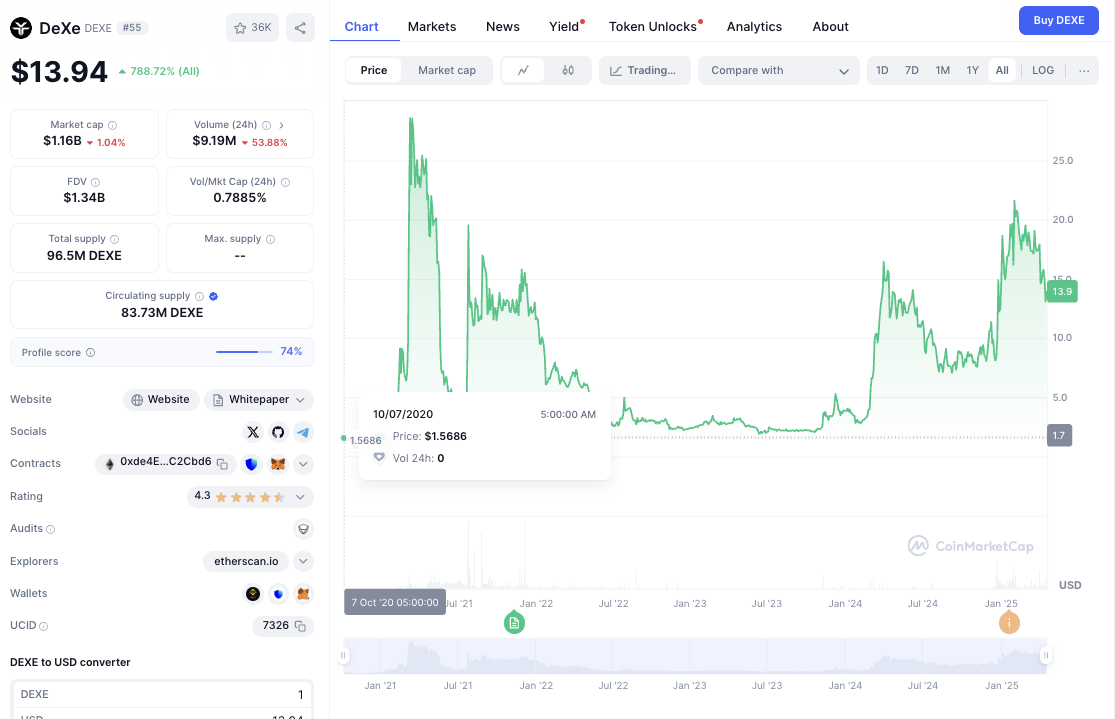Switch chart to Market cap view
1115x719 pixels.
click(447, 70)
